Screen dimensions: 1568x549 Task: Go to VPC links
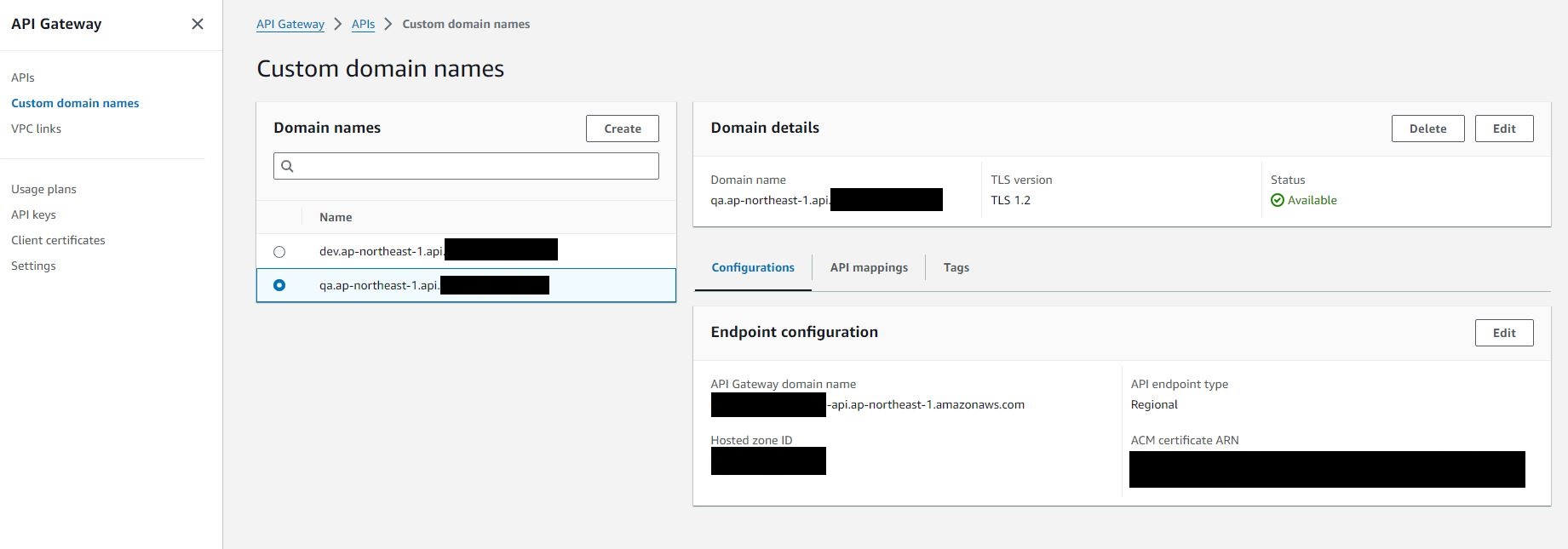click(x=36, y=129)
